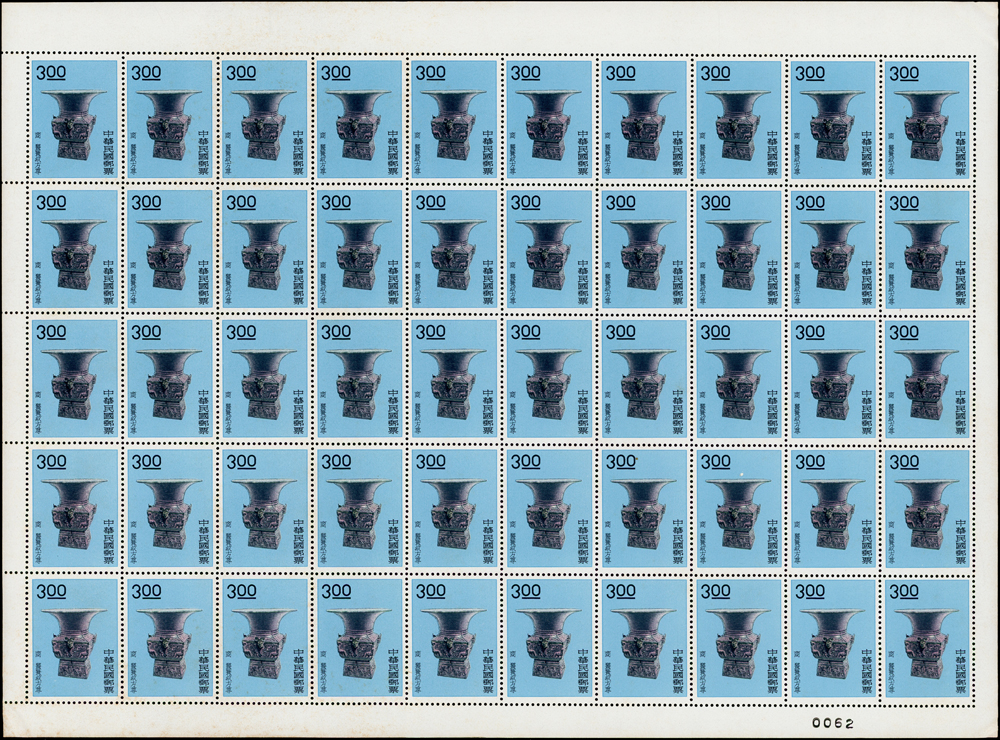Click the 中華民國郵票 text on third row, last stamp
The height and width of the screenshot is (740, 1000).
(x=961, y=412)
